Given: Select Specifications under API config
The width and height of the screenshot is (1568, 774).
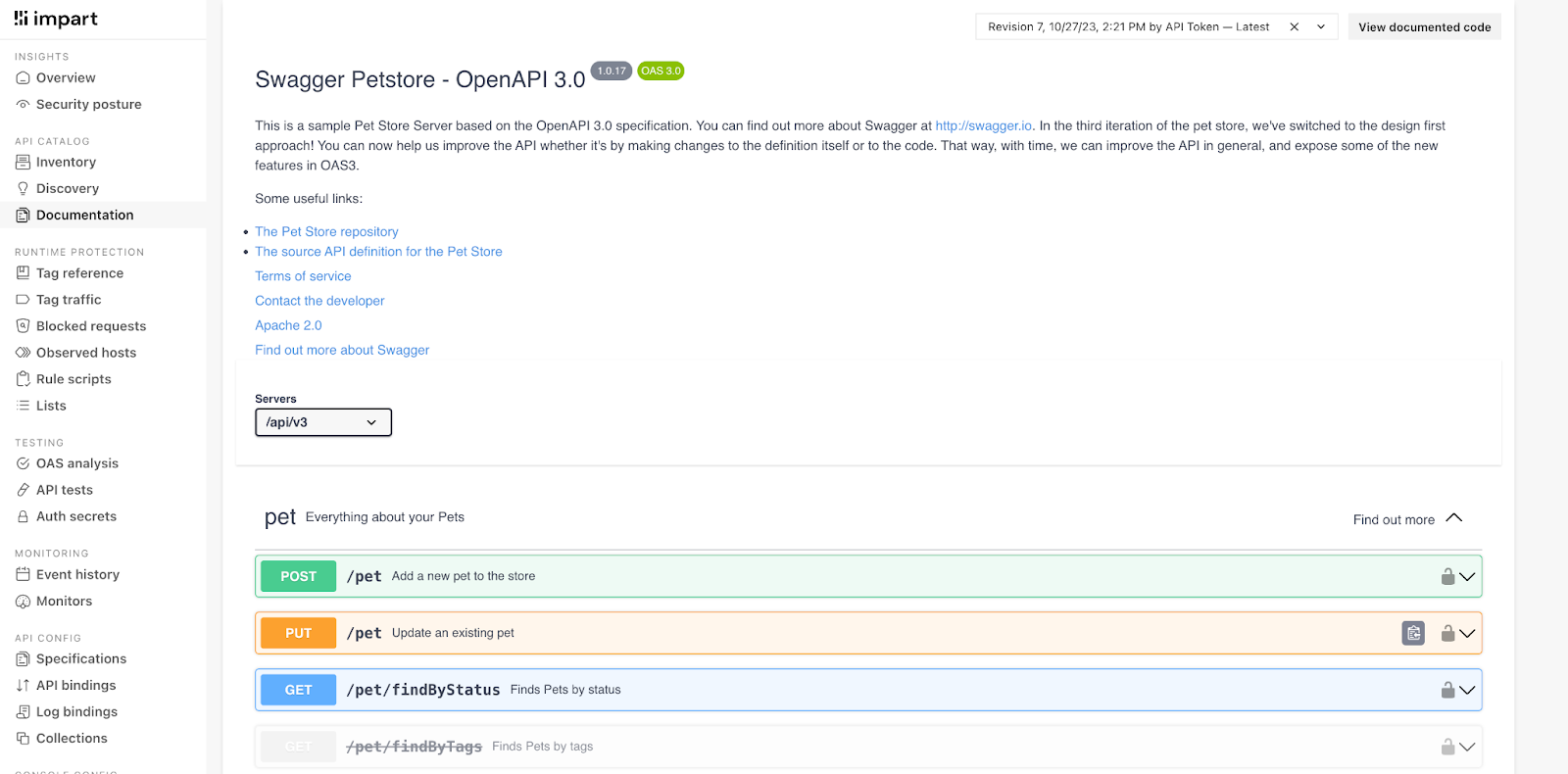Looking at the screenshot, I should coord(81,659).
